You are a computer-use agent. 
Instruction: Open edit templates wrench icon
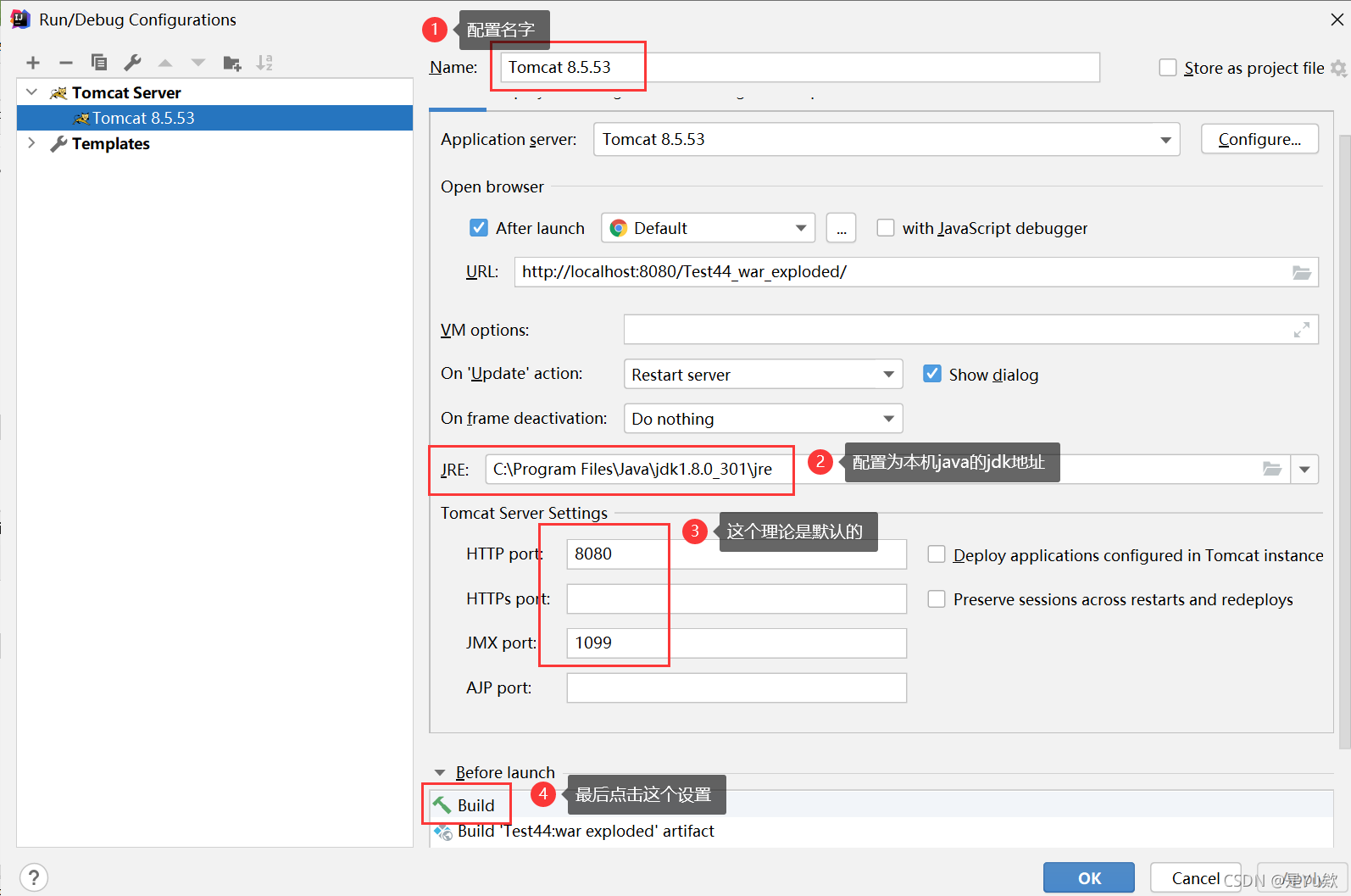[x=132, y=63]
